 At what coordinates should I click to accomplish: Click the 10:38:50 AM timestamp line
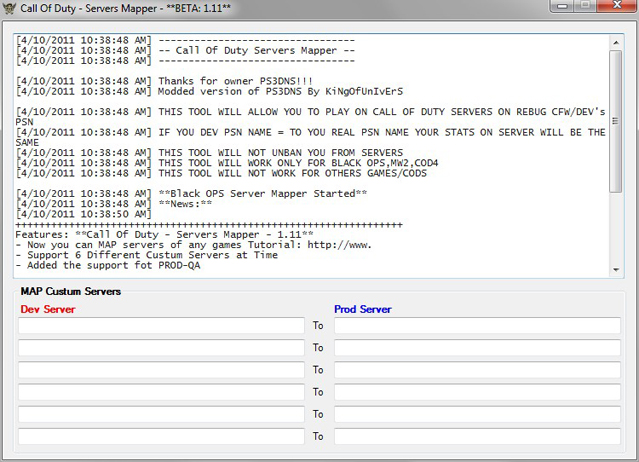click(84, 214)
